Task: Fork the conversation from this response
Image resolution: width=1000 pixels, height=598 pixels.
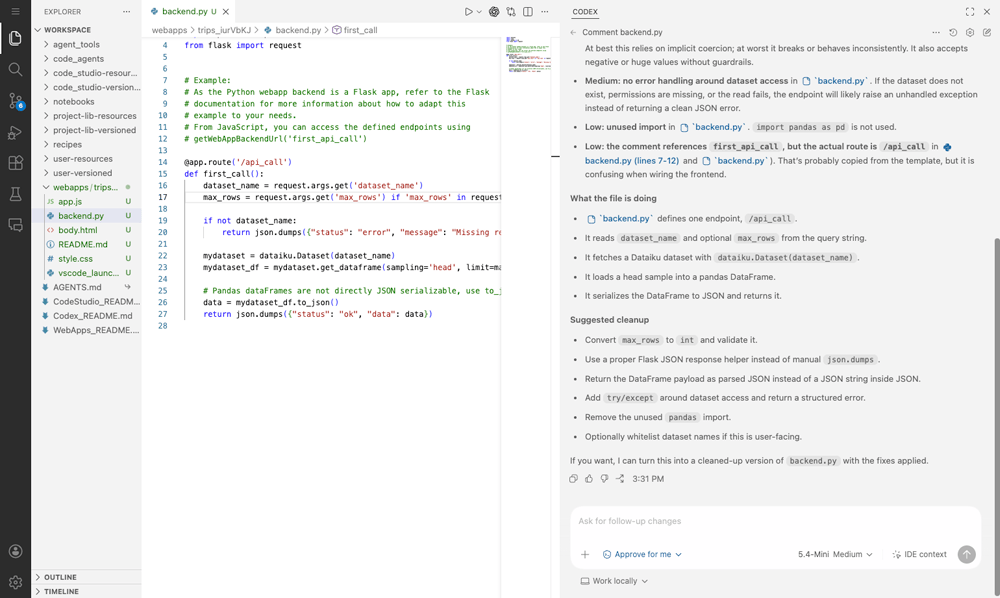Action: tap(620, 479)
